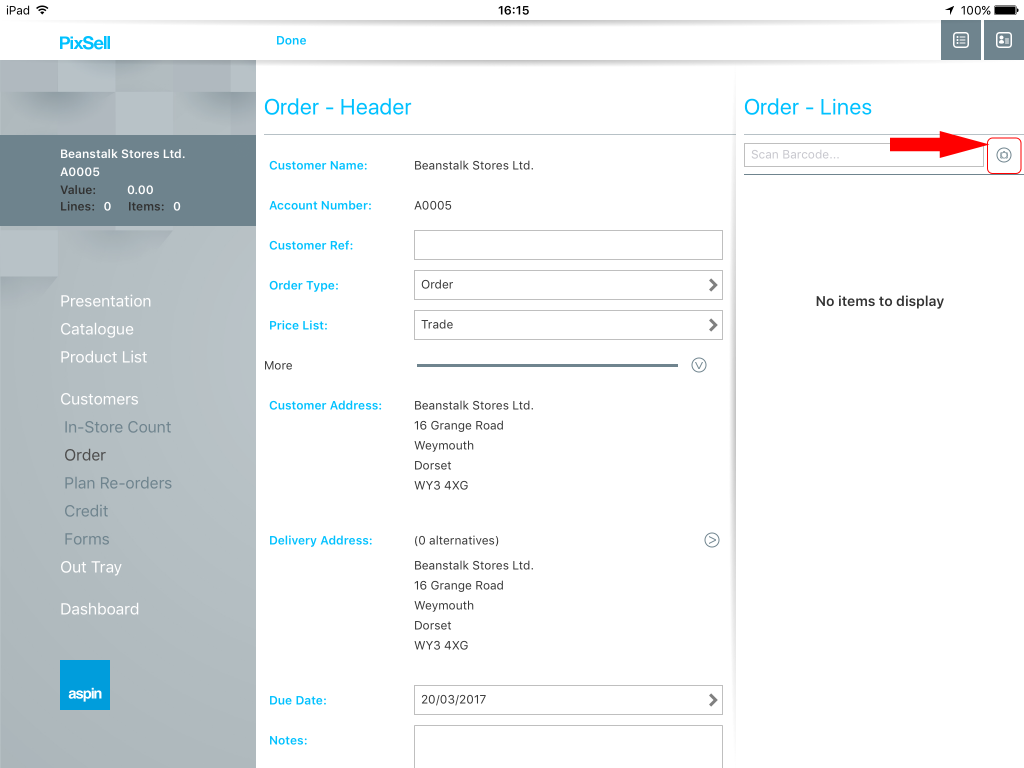The width and height of the screenshot is (1024, 768).
Task: Select Credit in the sidebar
Action: pyautogui.click(x=86, y=511)
